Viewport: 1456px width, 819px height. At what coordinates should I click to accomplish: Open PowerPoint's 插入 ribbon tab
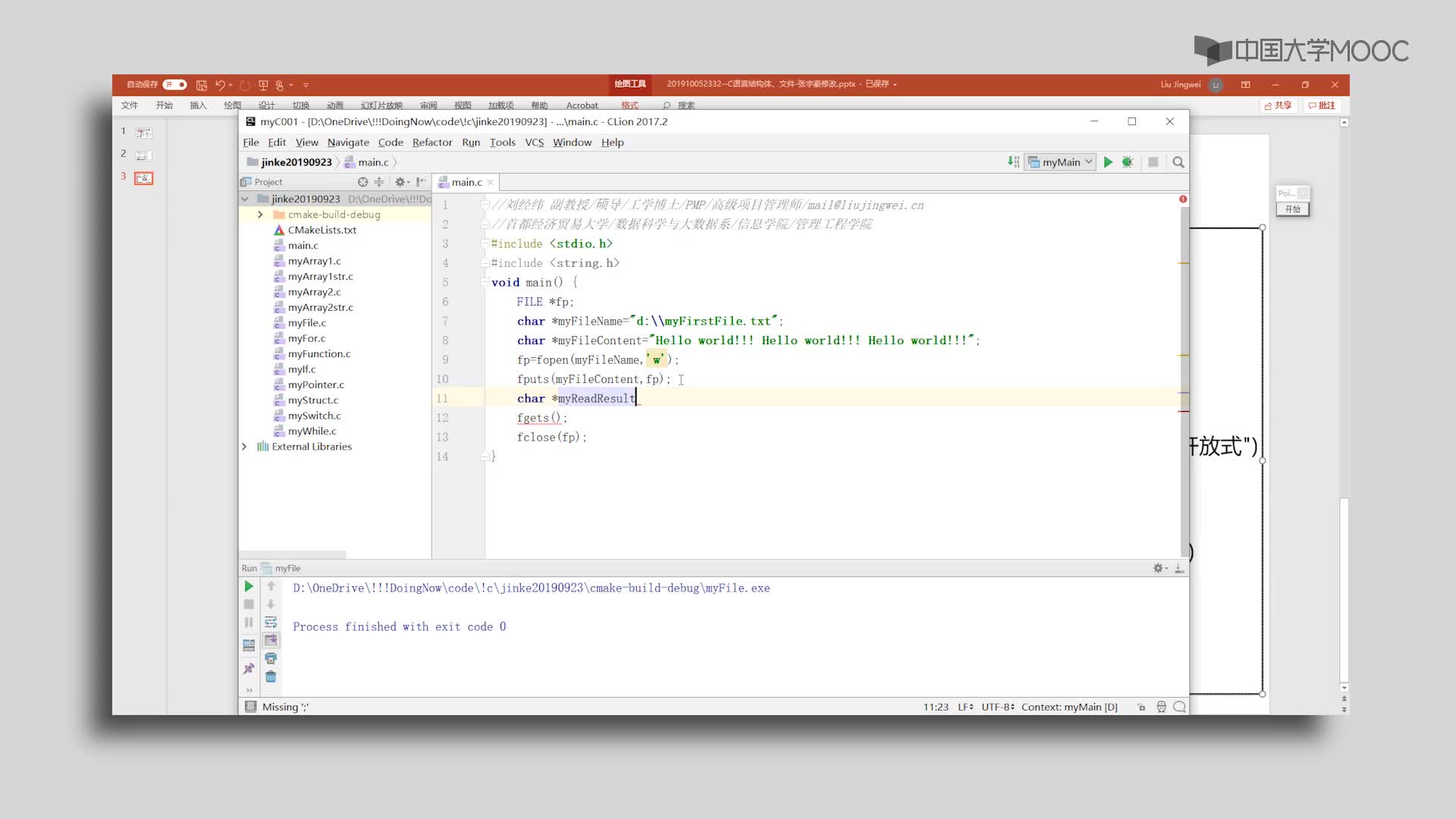198,105
